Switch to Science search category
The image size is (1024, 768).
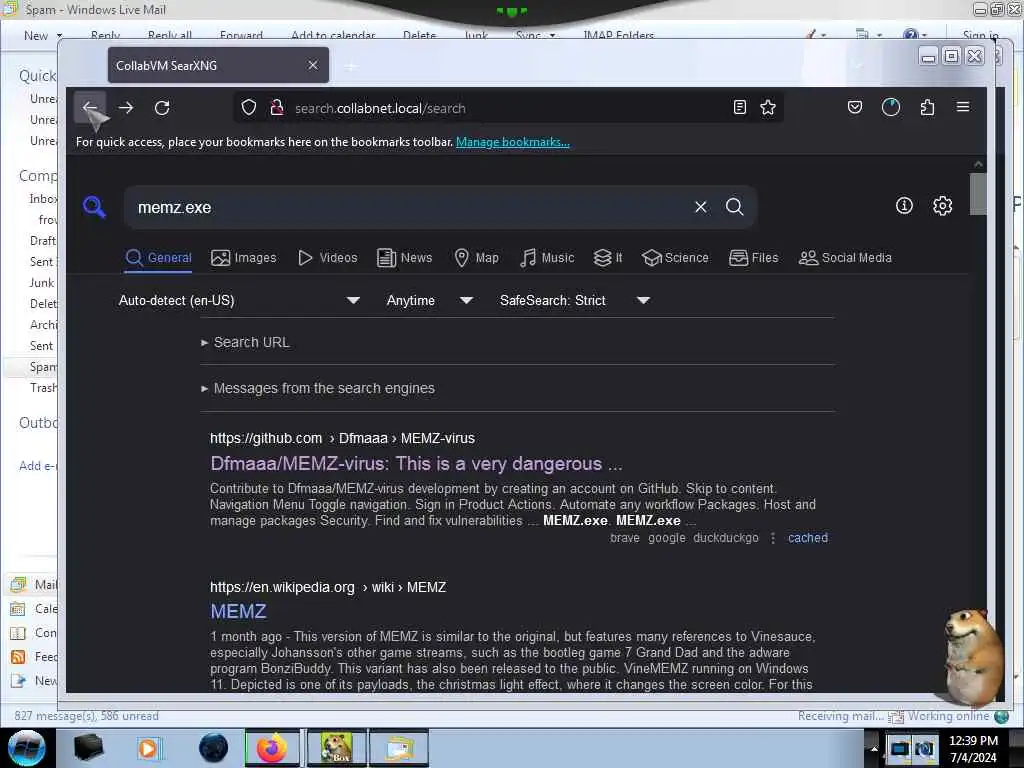[675, 258]
